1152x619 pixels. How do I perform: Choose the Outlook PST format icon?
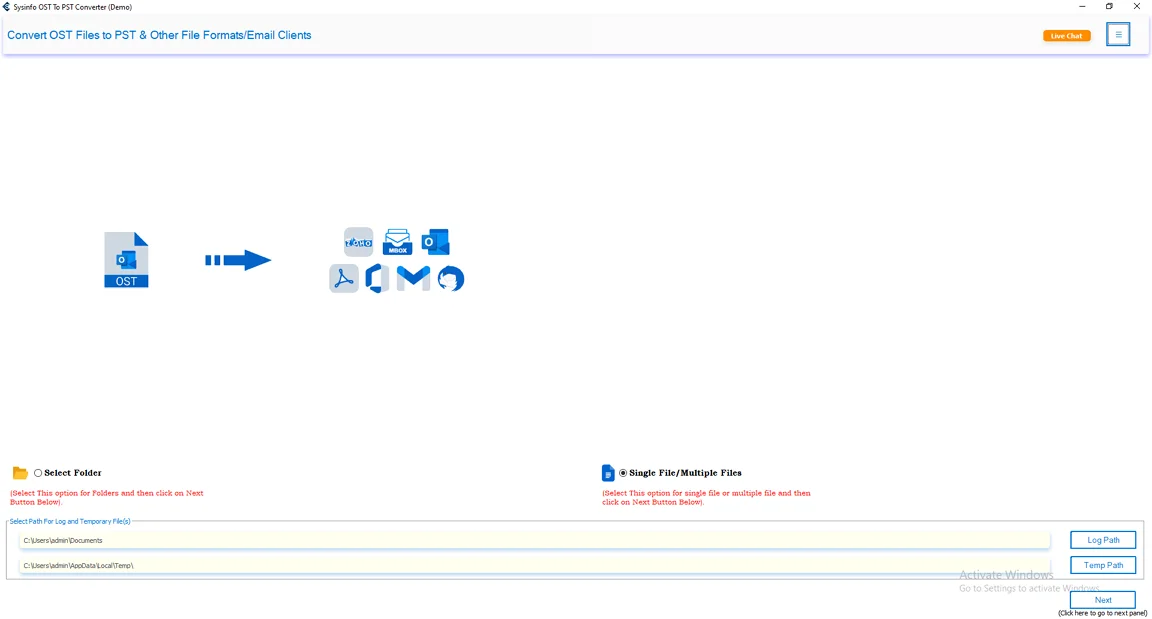point(435,241)
